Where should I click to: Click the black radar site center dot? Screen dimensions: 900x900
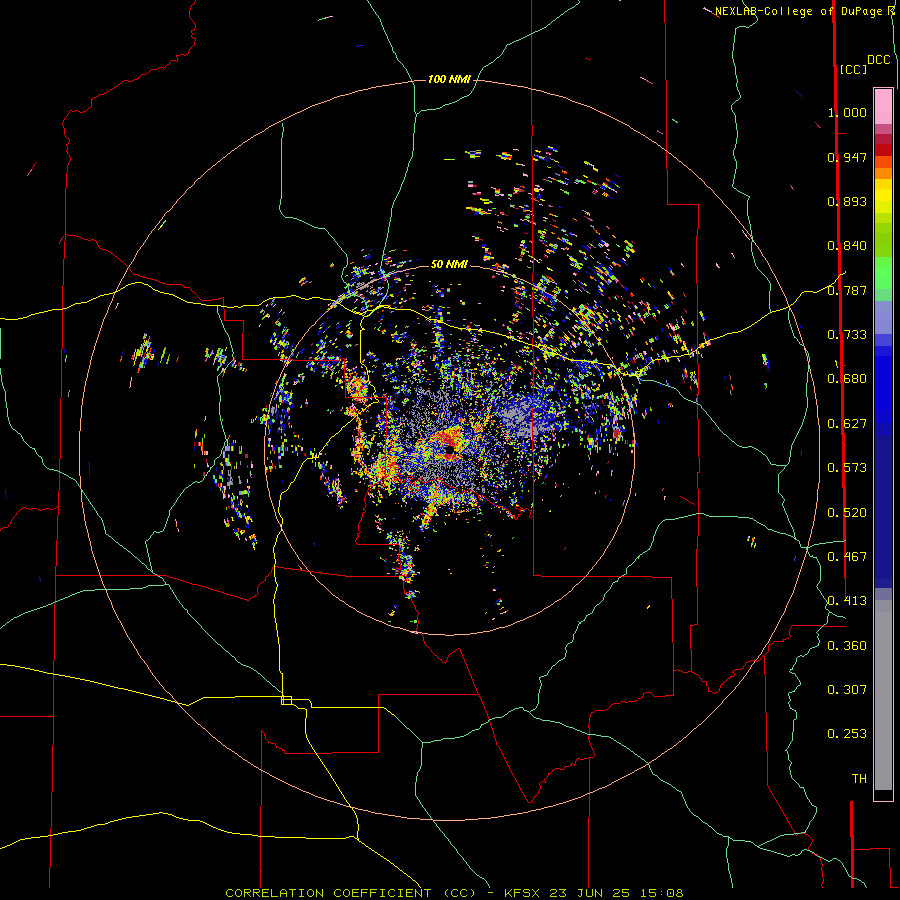(449, 450)
